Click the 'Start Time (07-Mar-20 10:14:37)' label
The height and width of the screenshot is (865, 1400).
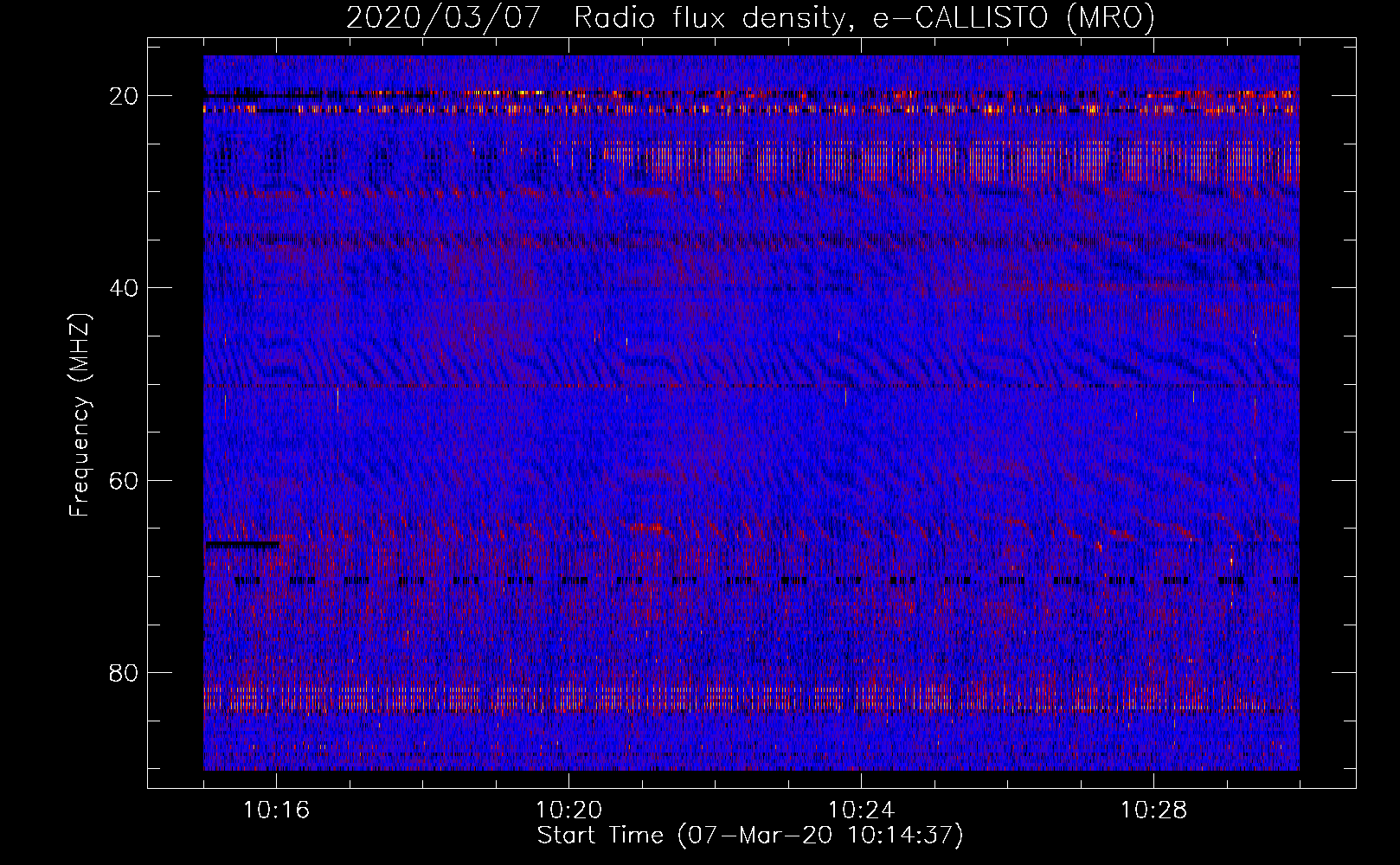750,836
